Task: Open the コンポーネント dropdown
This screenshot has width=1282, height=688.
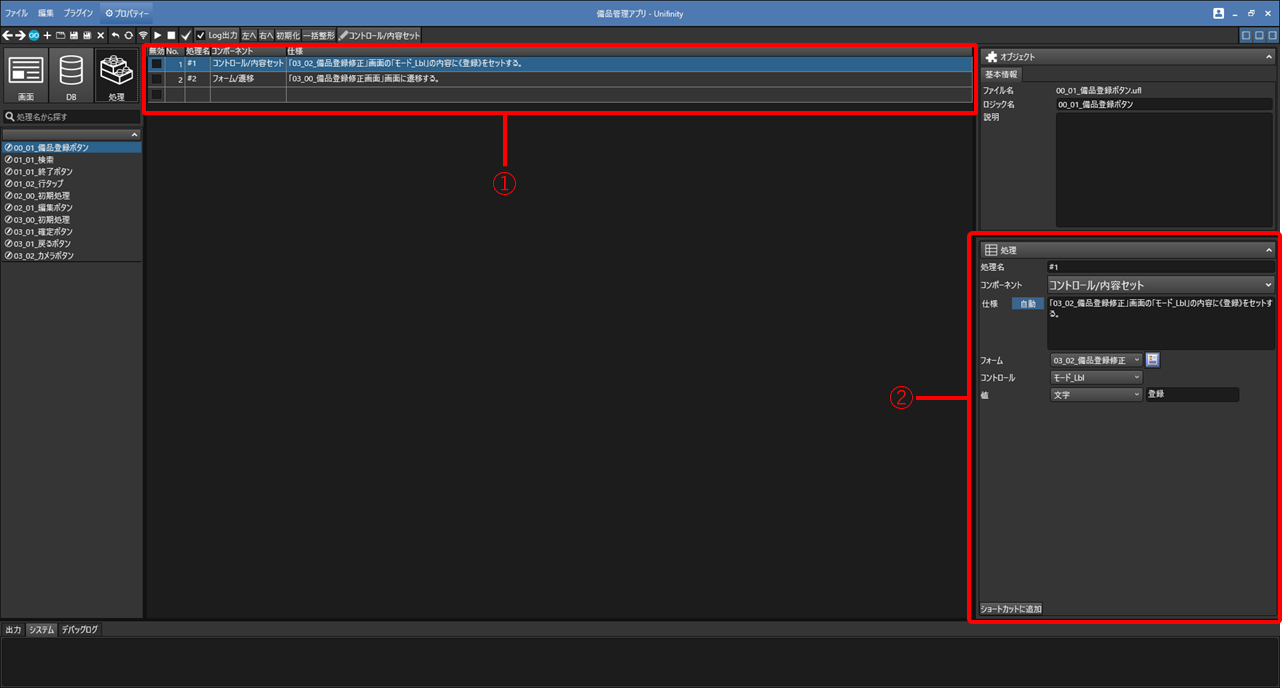Action: pyautogui.click(x=1160, y=285)
